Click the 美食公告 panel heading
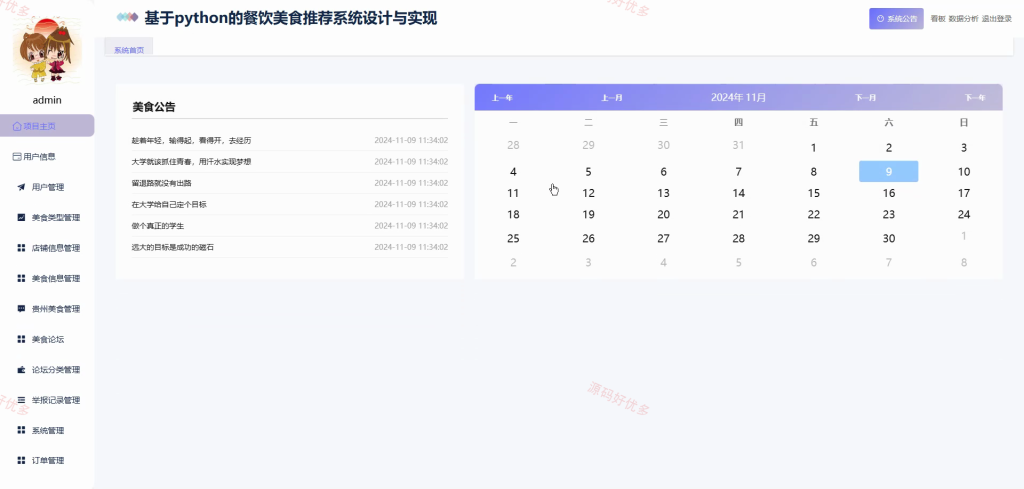 [153, 107]
